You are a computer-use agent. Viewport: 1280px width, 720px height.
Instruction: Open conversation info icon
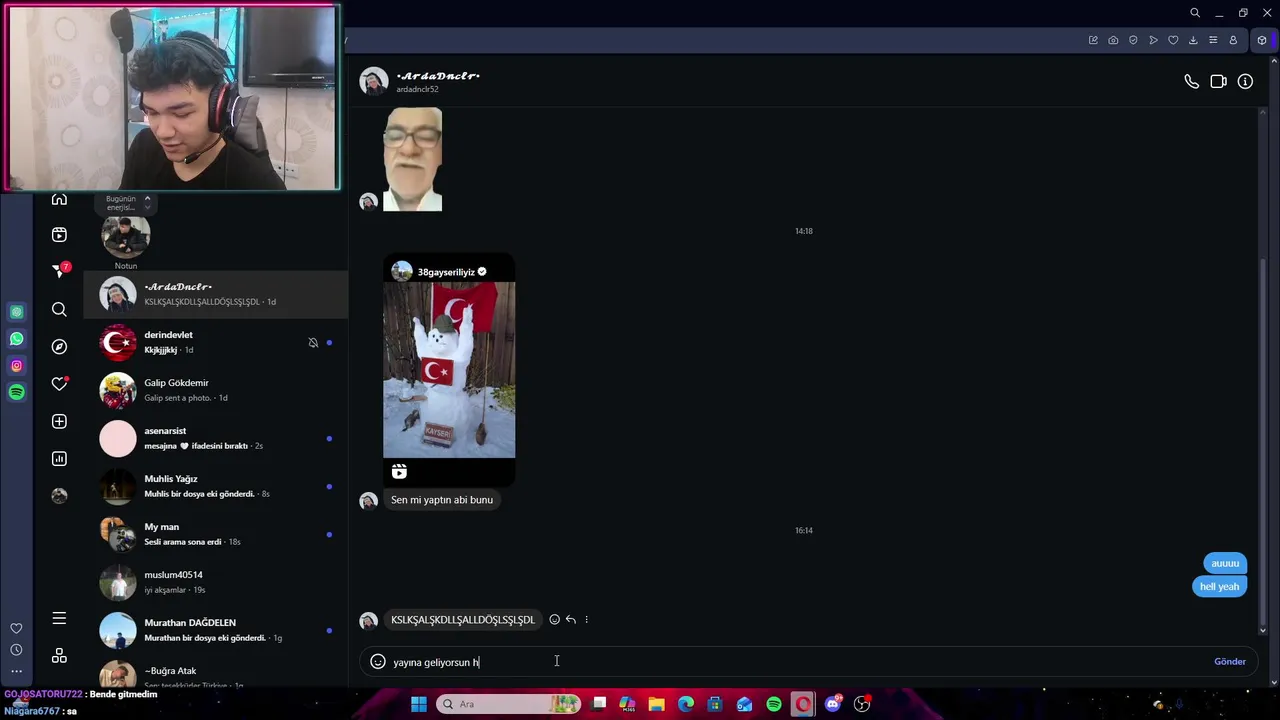(x=1245, y=82)
